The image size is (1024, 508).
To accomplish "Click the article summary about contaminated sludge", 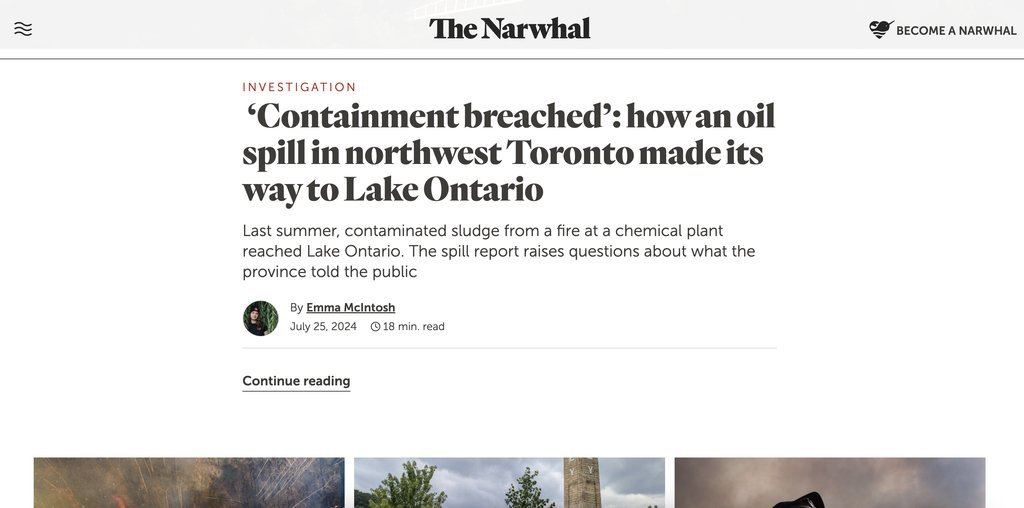I will 498,251.
